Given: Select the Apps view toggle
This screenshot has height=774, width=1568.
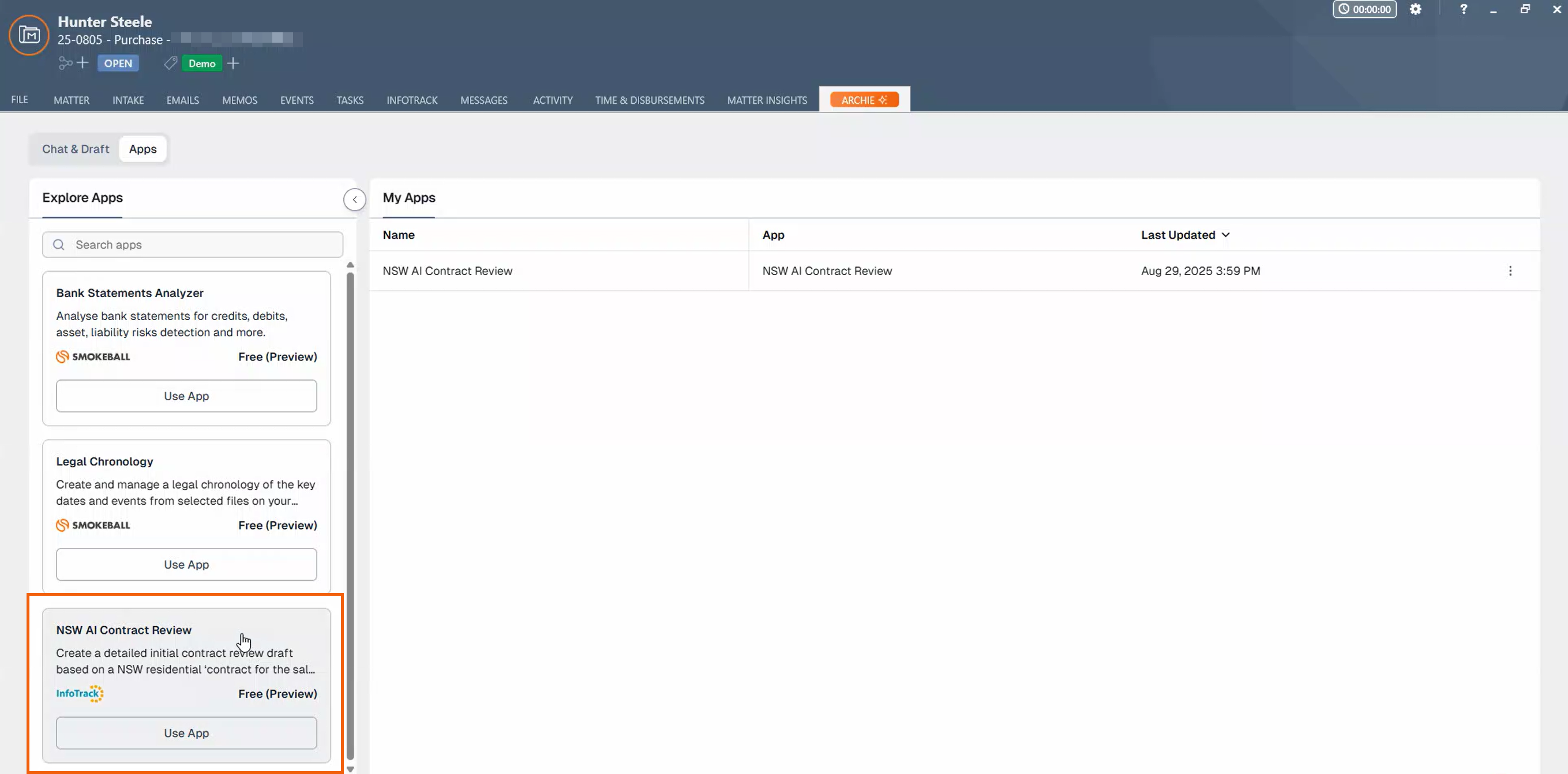Looking at the screenshot, I should click(142, 149).
